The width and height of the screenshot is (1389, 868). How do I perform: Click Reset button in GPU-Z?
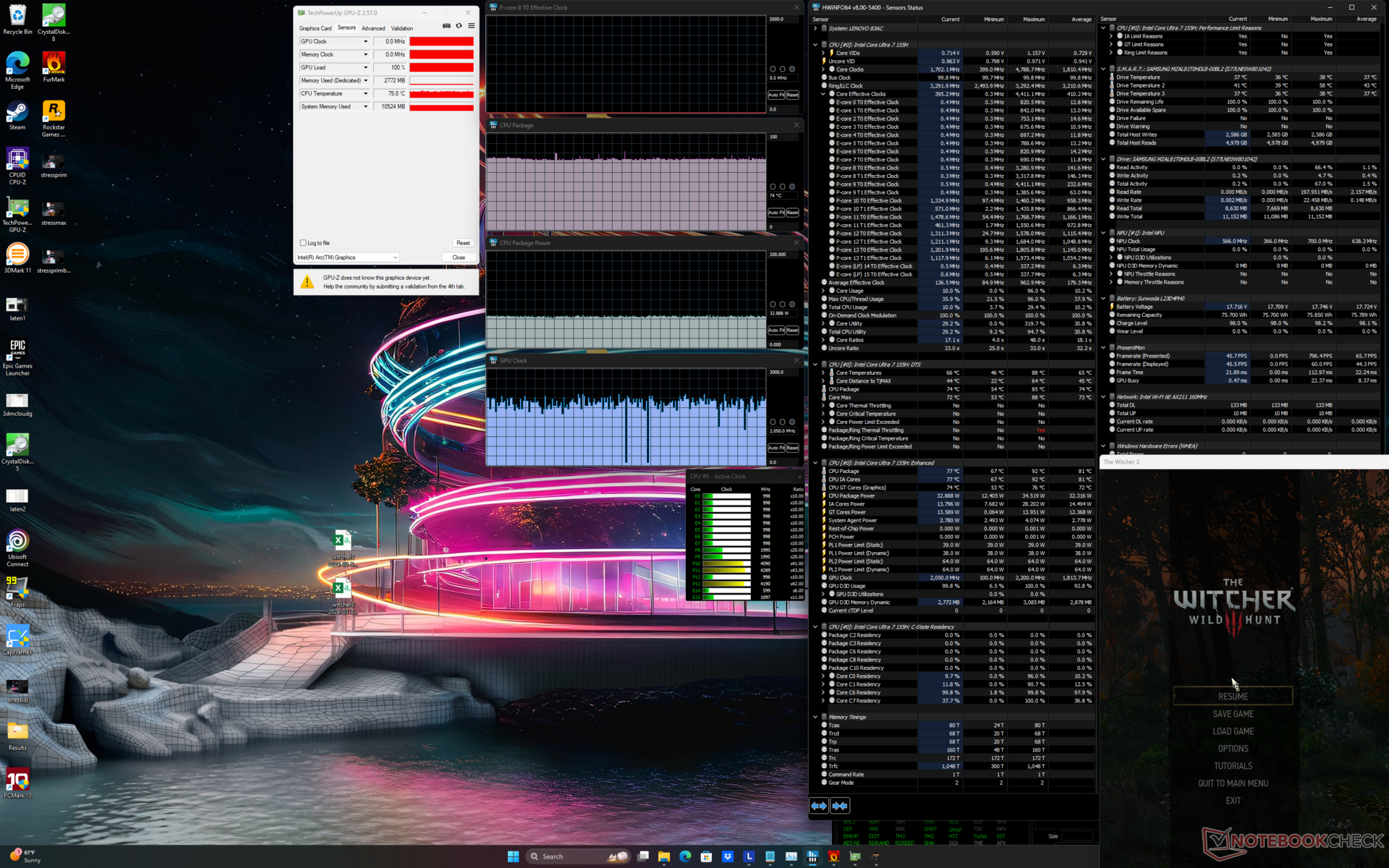click(x=462, y=243)
